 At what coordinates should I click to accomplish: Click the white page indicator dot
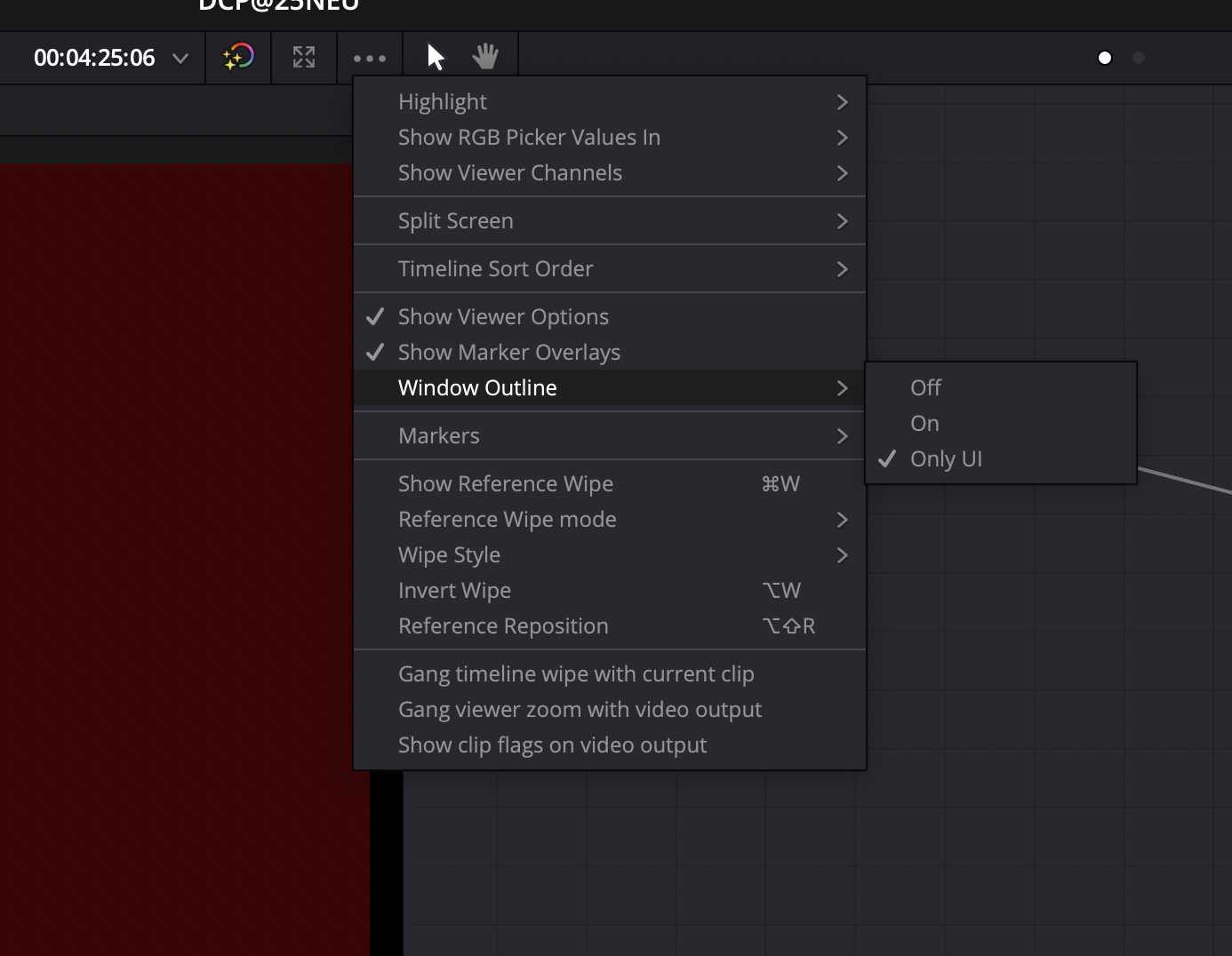tap(1105, 58)
